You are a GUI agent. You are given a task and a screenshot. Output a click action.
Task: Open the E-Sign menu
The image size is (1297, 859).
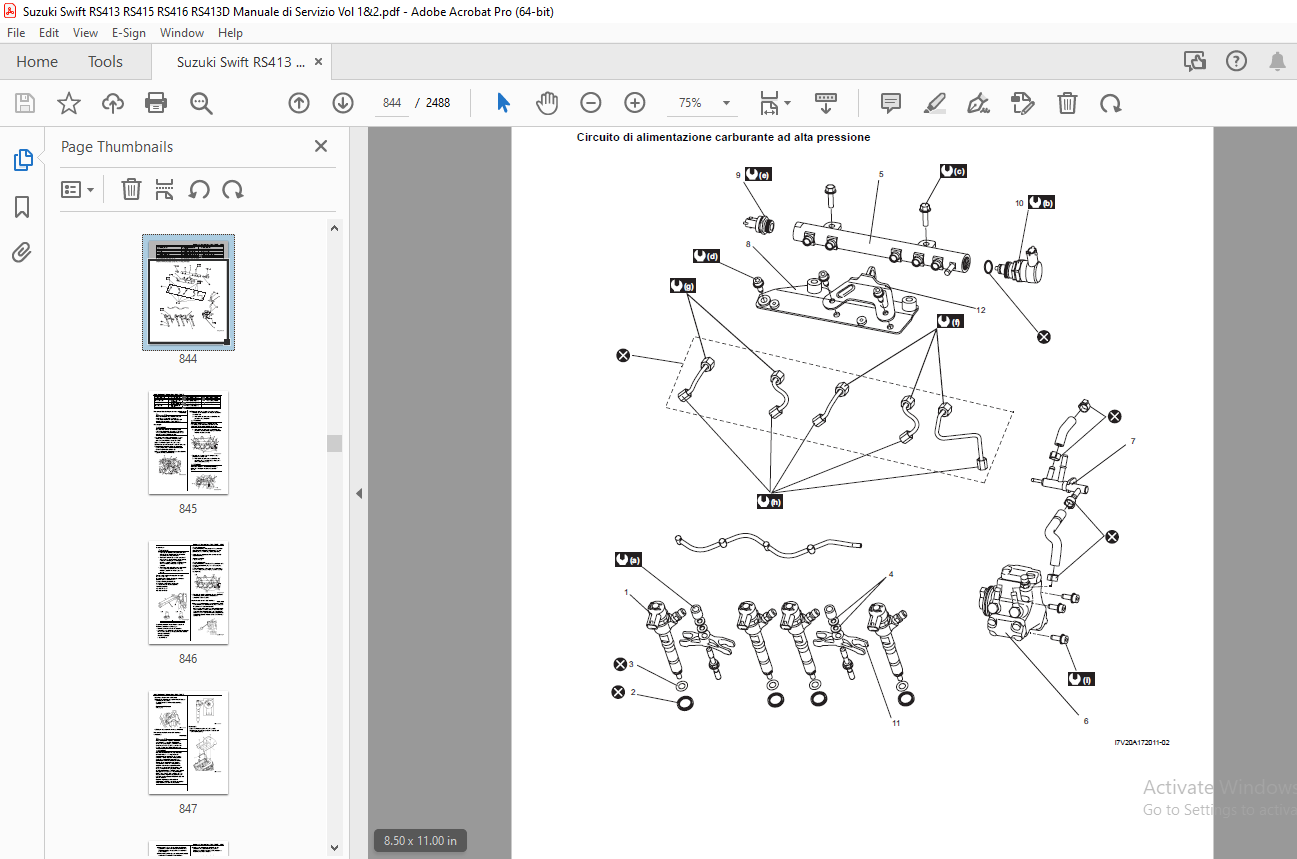click(x=129, y=33)
